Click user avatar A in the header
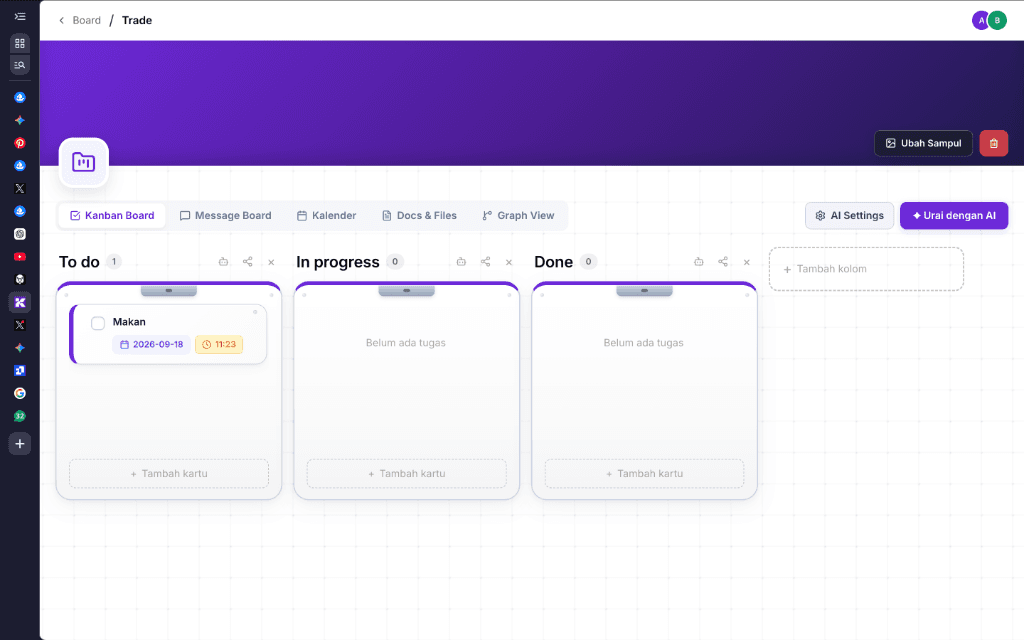This screenshot has width=1024, height=640. click(980, 20)
